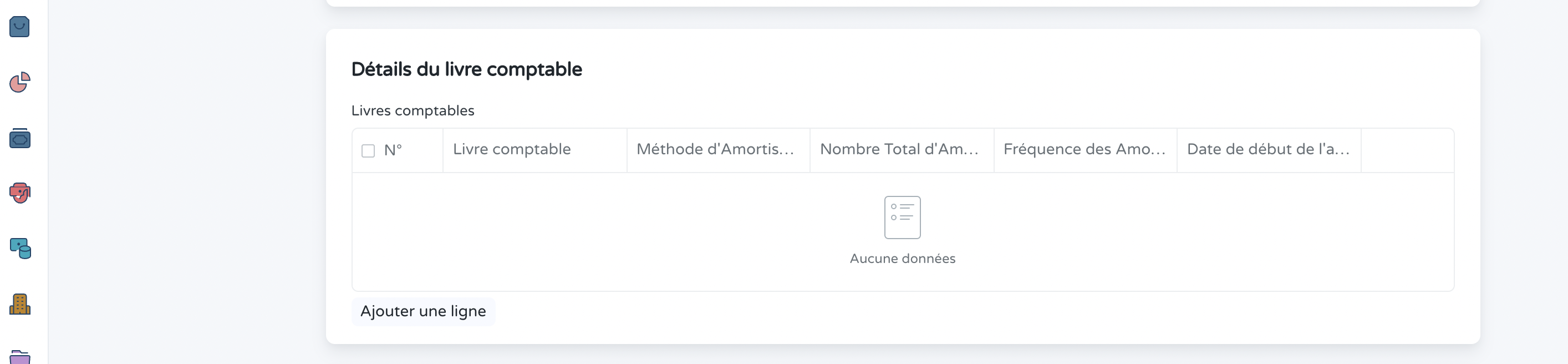1568x364 pixels.
Task: Open the shopping bag module icon
Action: pos(19,27)
